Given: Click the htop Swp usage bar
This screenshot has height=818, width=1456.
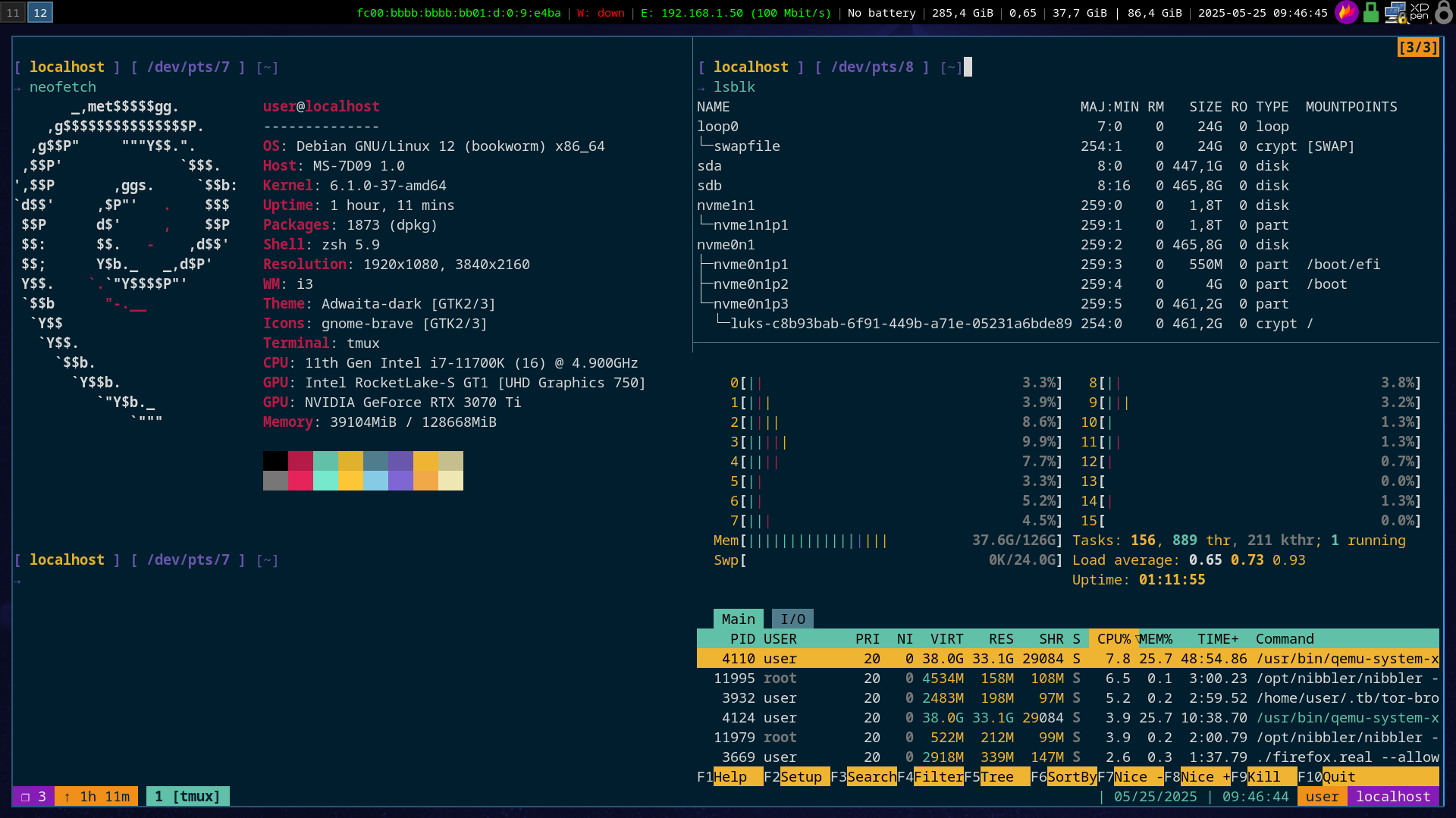Looking at the screenshot, I should point(888,559).
